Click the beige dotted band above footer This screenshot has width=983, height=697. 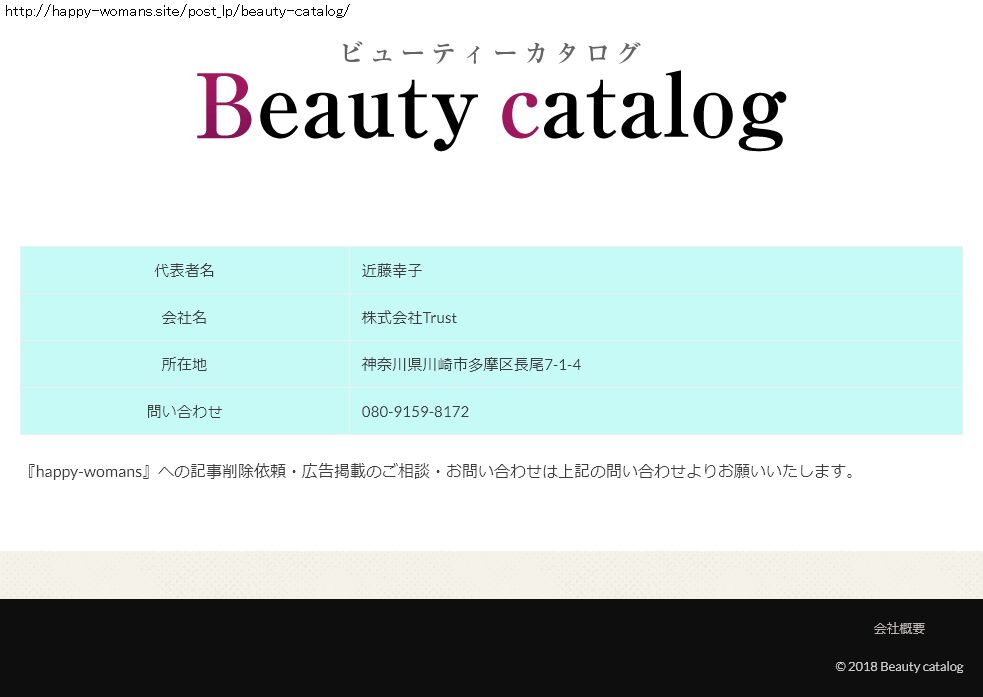pyautogui.click(x=490, y=575)
